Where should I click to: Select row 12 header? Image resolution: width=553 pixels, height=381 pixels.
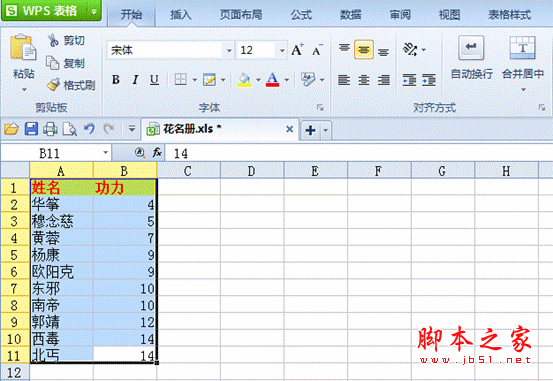[x=14, y=373]
